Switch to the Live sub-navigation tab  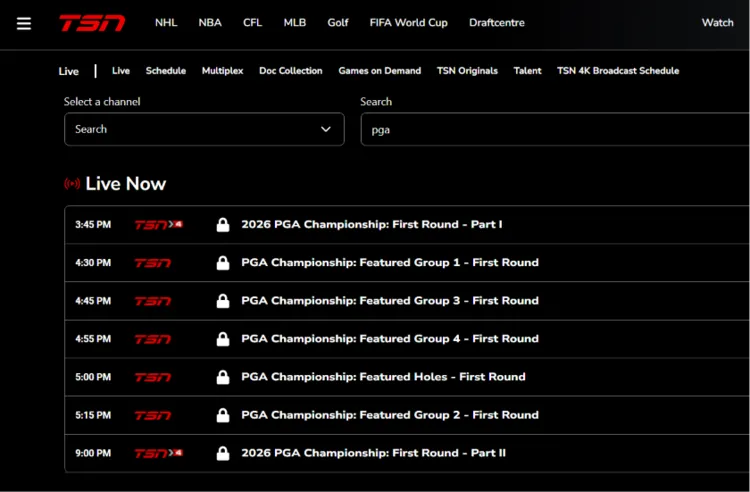pyautogui.click(x=121, y=71)
